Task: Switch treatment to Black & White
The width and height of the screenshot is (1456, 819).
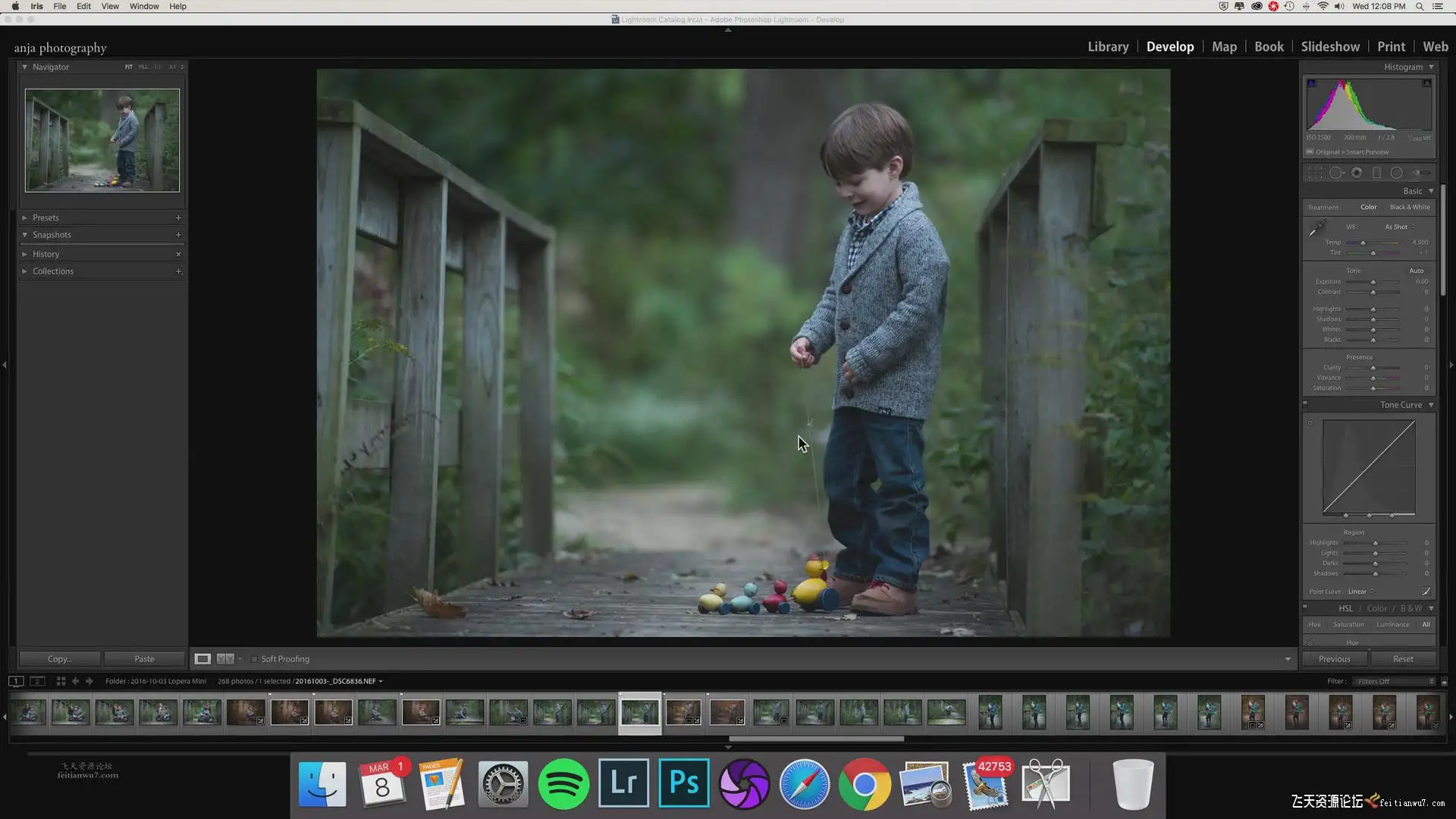Action: pos(1409,207)
